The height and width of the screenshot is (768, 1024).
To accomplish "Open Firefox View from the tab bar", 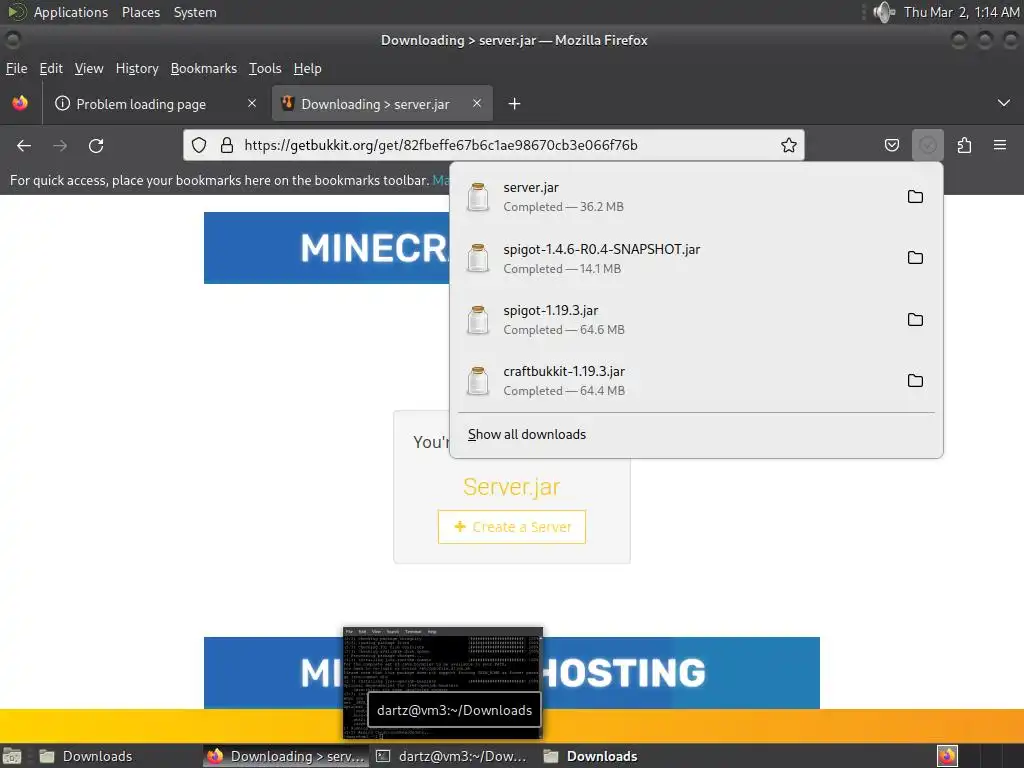I will coord(20,103).
